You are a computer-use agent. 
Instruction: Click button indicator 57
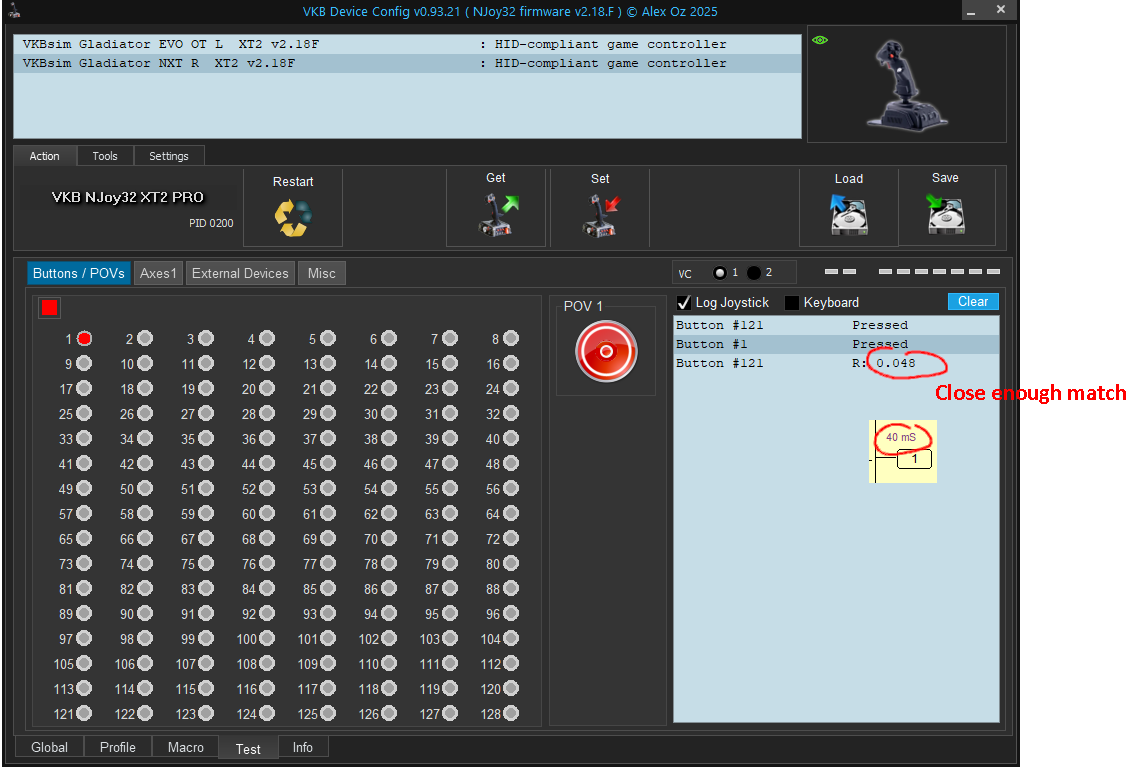pyautogui.click(x=84, y=513)
